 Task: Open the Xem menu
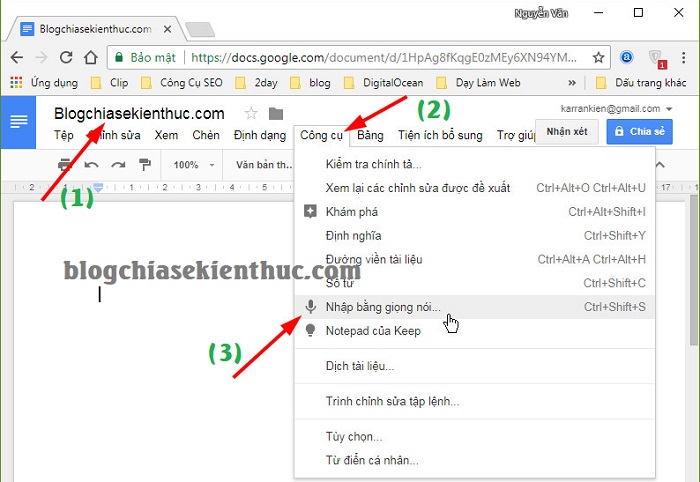[x=166, y=135]
